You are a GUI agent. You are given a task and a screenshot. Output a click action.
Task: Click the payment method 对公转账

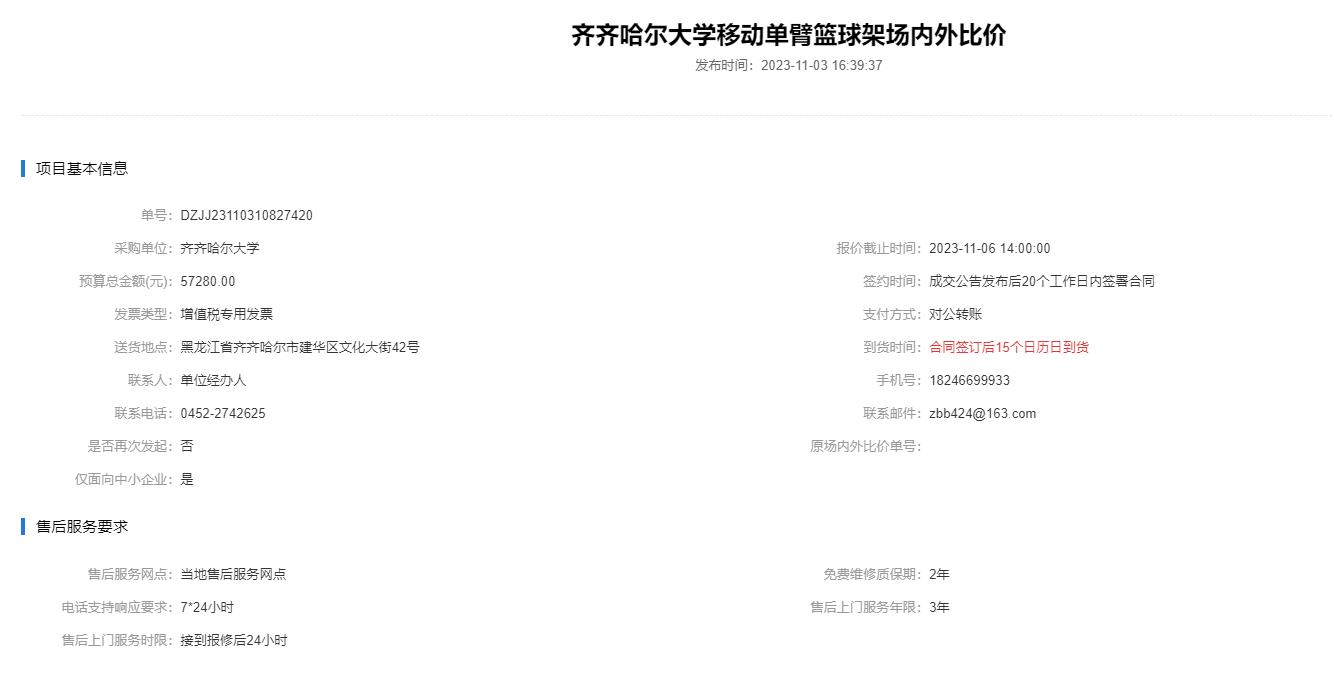955,314
